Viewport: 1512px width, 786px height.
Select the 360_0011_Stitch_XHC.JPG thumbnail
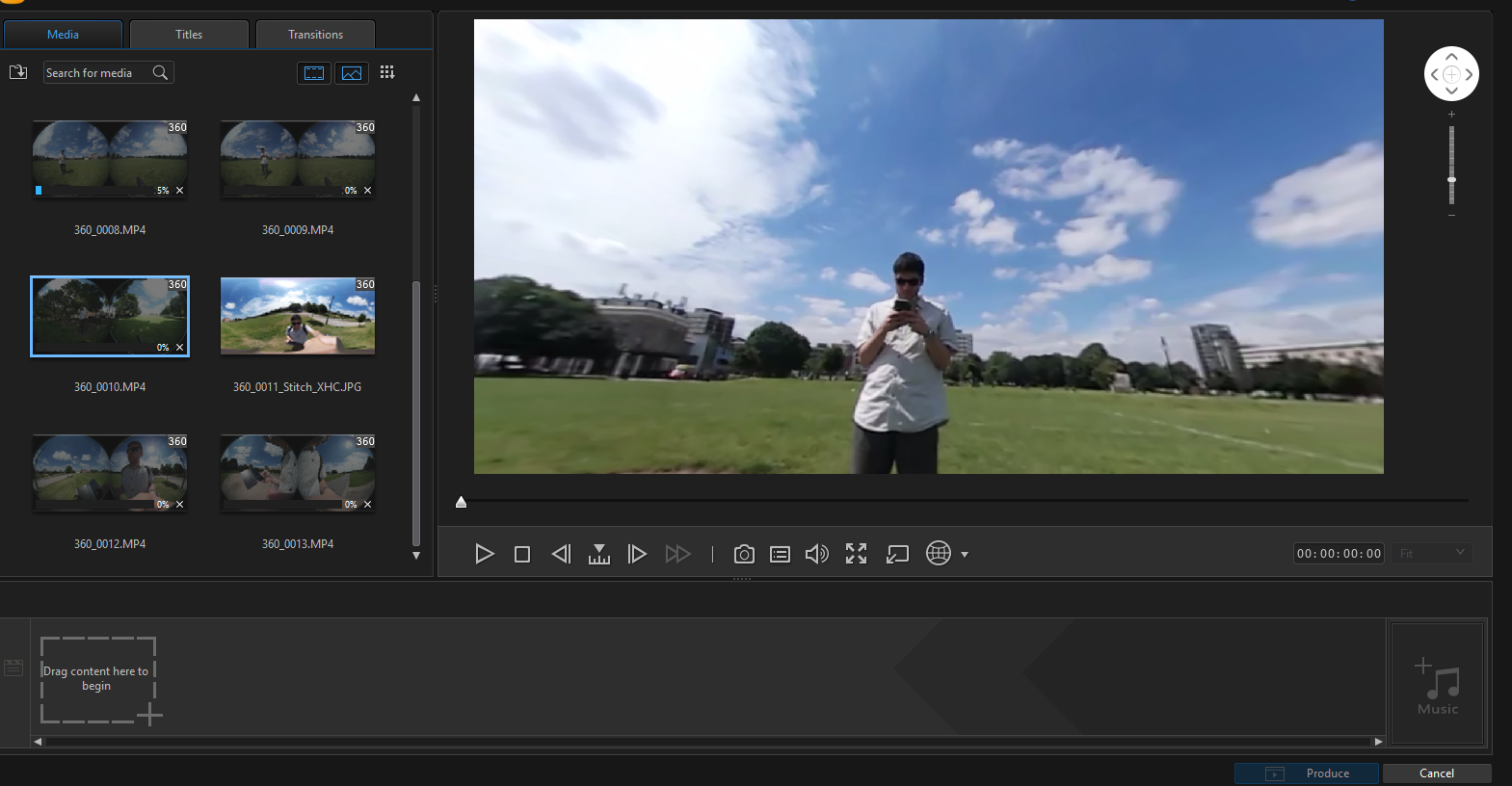click(x=298, y=316)
